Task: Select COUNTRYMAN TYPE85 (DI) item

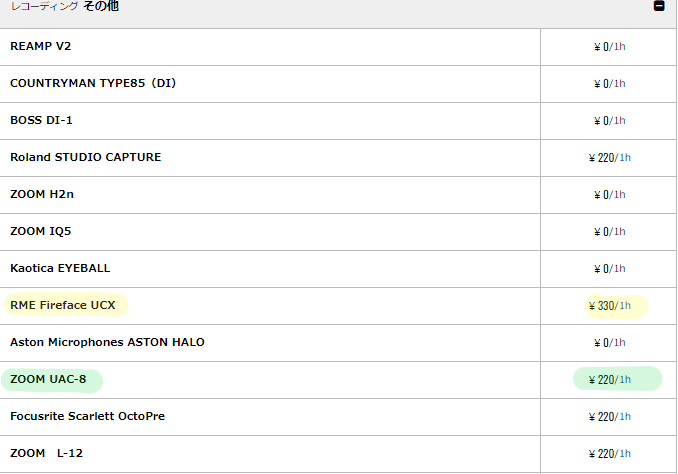Action: click(93, 83)
